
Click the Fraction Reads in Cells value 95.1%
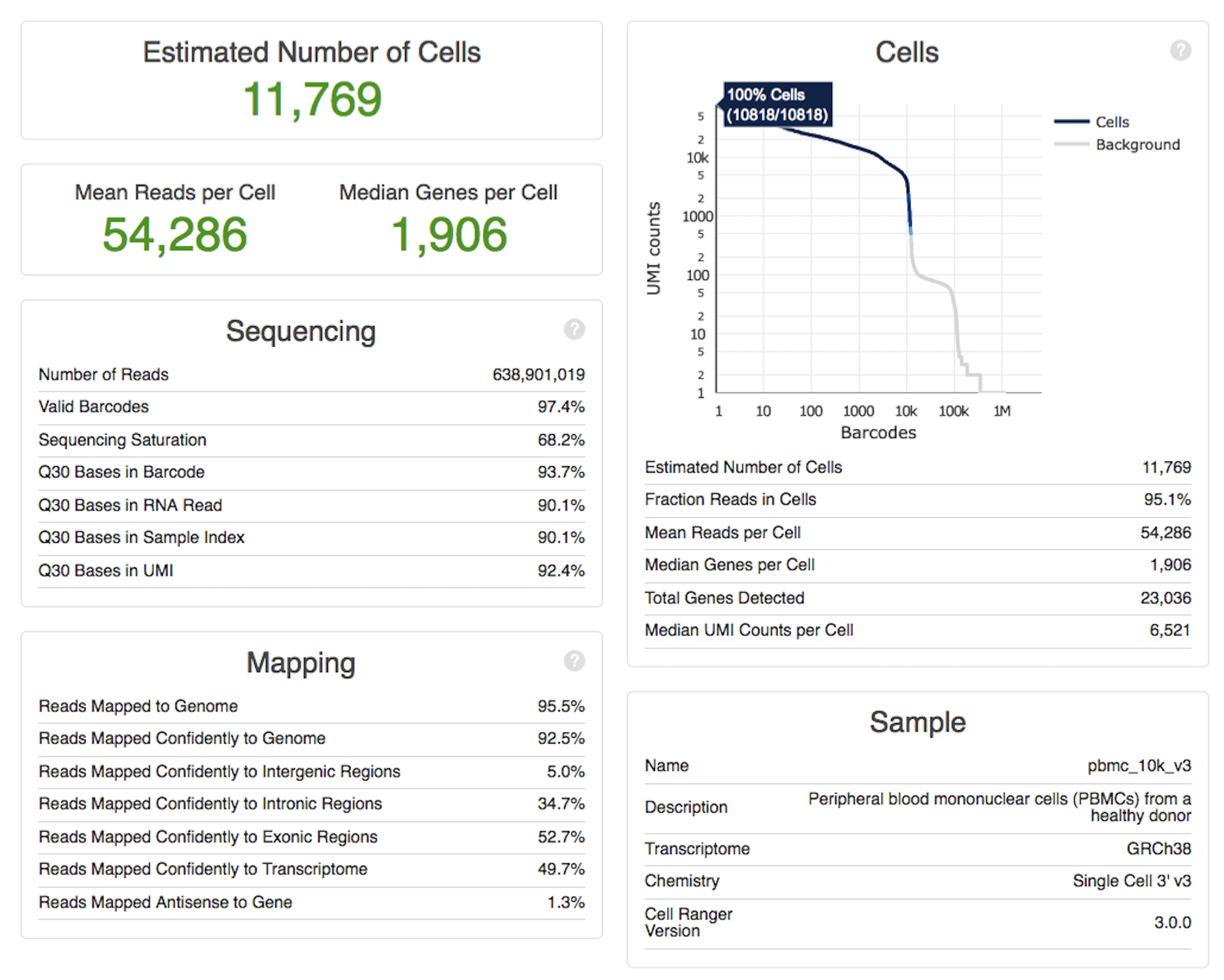(x=1167, y=499)
